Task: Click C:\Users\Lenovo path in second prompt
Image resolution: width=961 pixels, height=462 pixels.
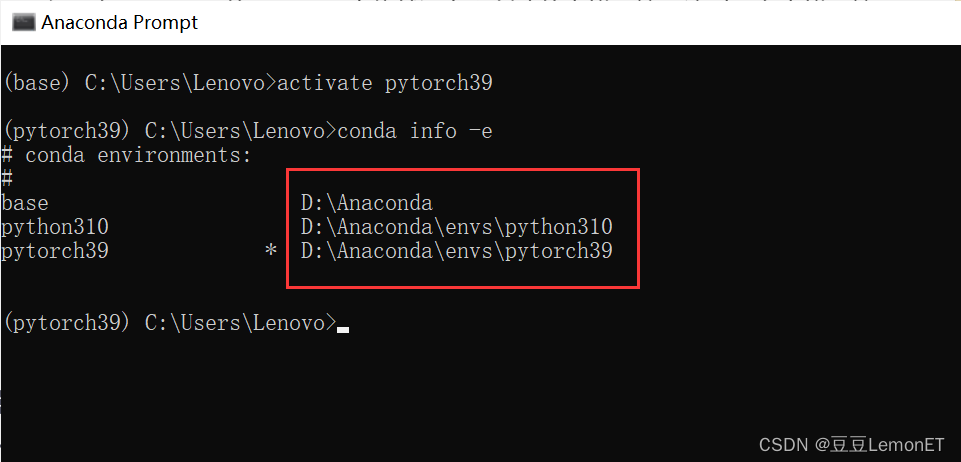Action: click(x=235, y=131)
